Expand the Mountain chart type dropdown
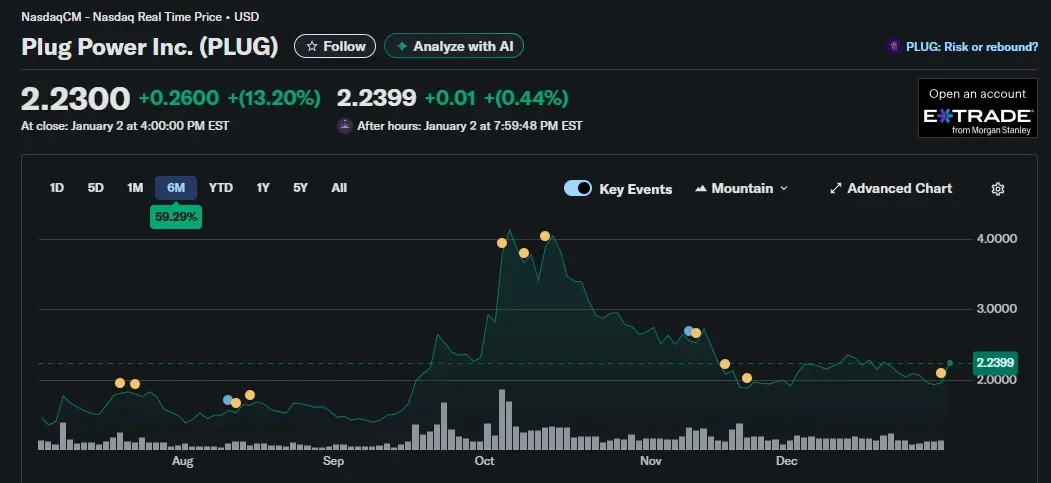 (742, 189)
